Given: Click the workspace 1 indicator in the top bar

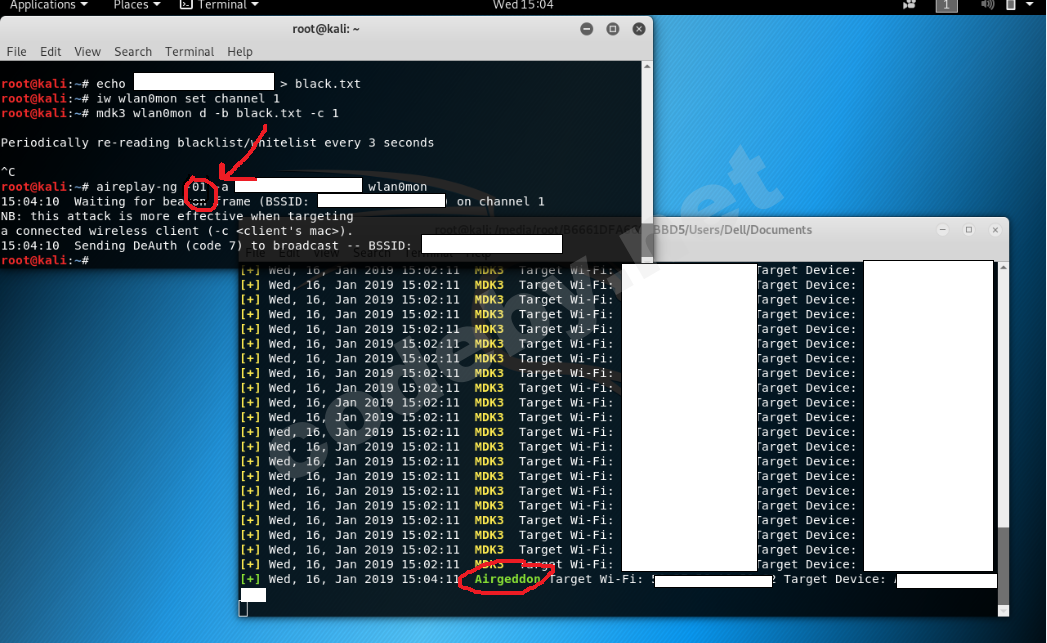Looking at the screenshot, I should 946,5.
